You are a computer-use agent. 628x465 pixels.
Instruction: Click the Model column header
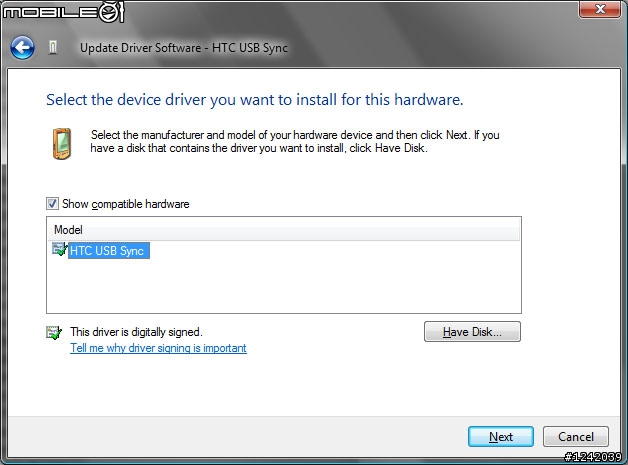click(x=284, y=230)
